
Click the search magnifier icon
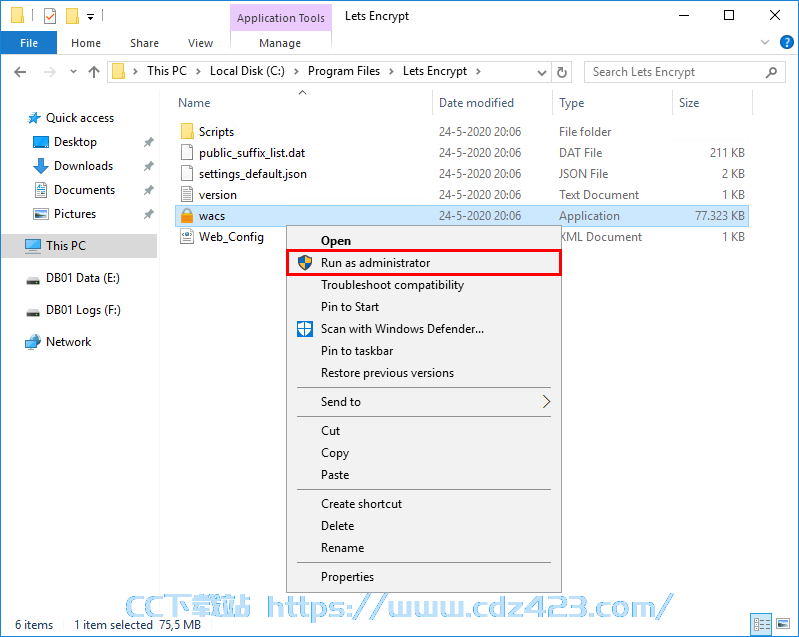771,72
